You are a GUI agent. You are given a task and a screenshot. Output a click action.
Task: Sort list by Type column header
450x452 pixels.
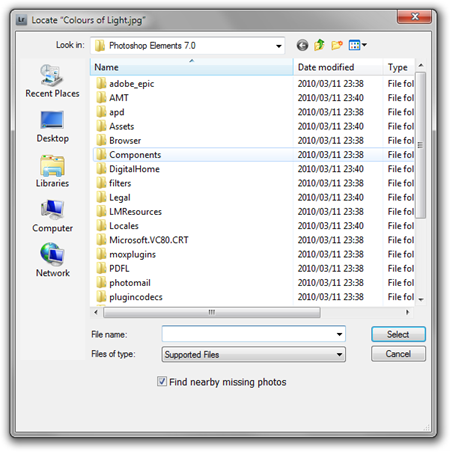pos(399,67)
